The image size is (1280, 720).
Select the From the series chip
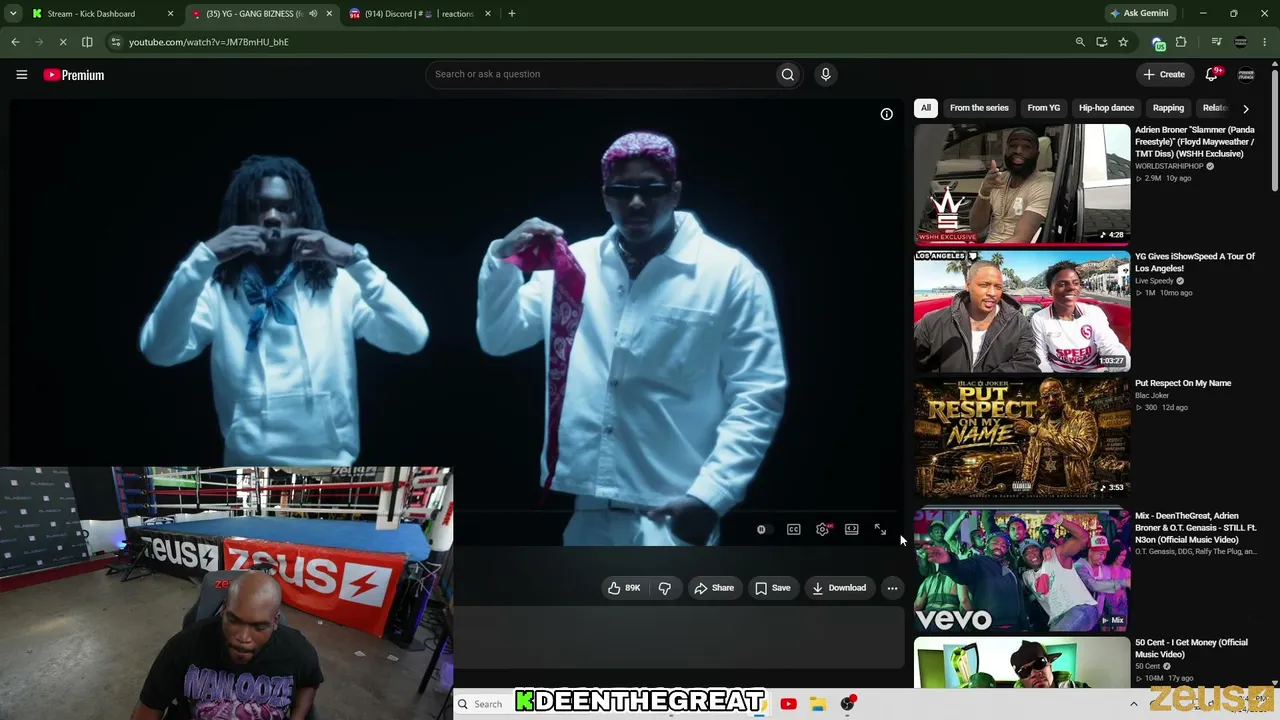click(x=979, y=108)
